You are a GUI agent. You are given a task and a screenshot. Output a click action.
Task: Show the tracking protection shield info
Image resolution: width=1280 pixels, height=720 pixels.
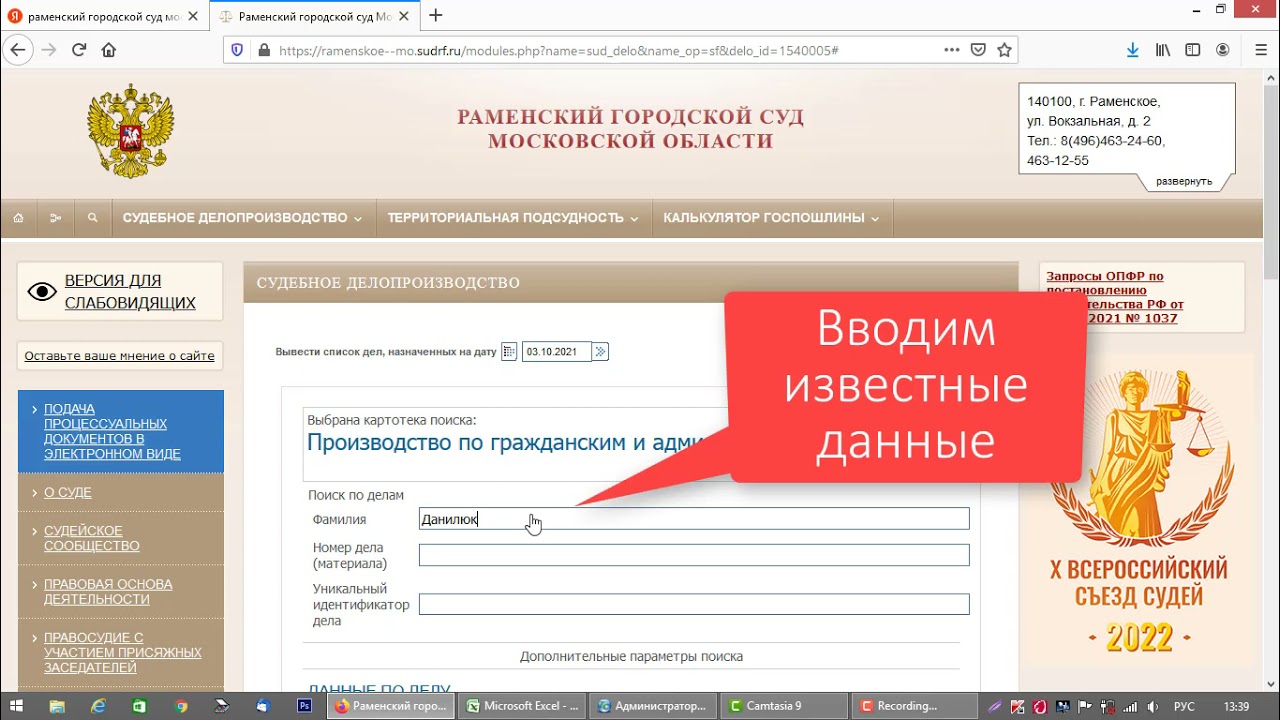point(237,50)
